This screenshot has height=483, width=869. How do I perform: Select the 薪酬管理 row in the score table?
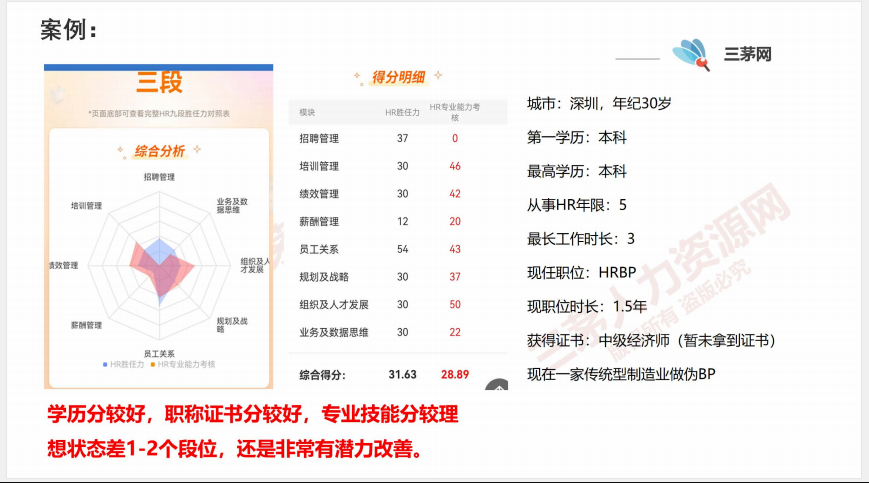[x=398, y=222]
